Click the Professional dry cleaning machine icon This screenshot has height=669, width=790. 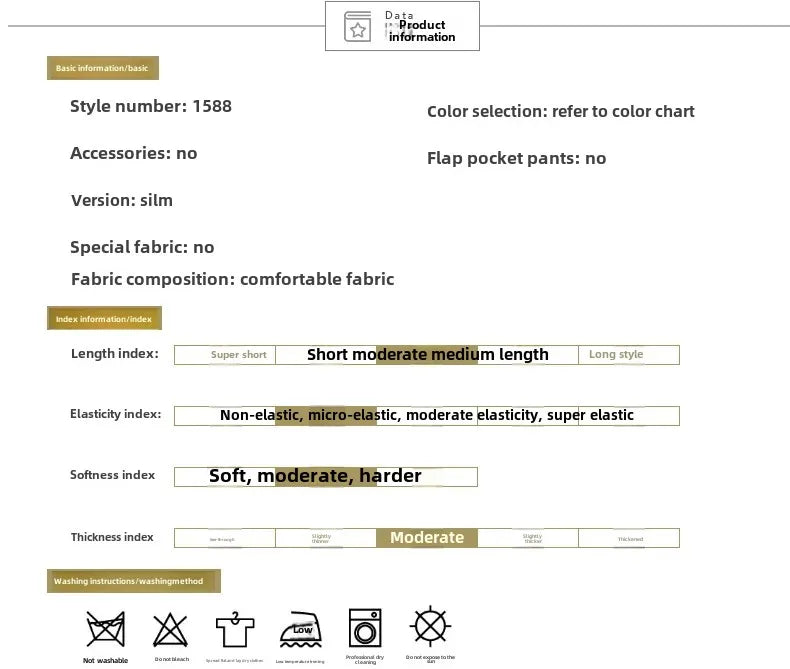click(x=365, y=628)
